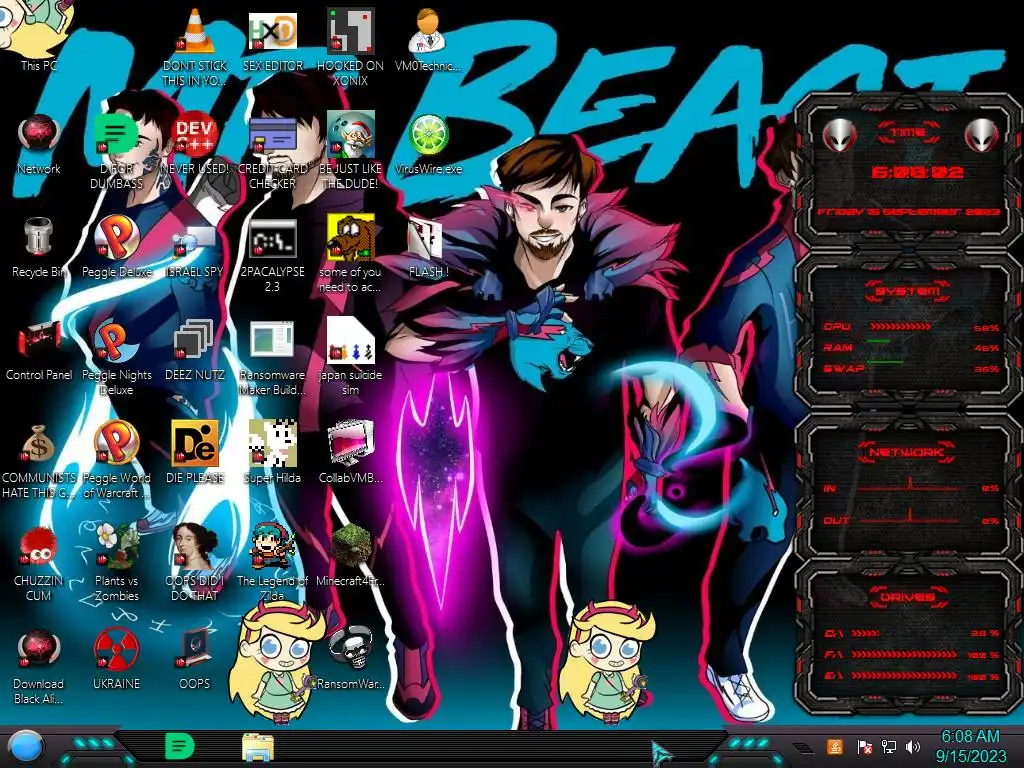Select the CHUZZIN CUM red fuzzy icon
The image size is (1024, 768).
(x=39, y=546)
